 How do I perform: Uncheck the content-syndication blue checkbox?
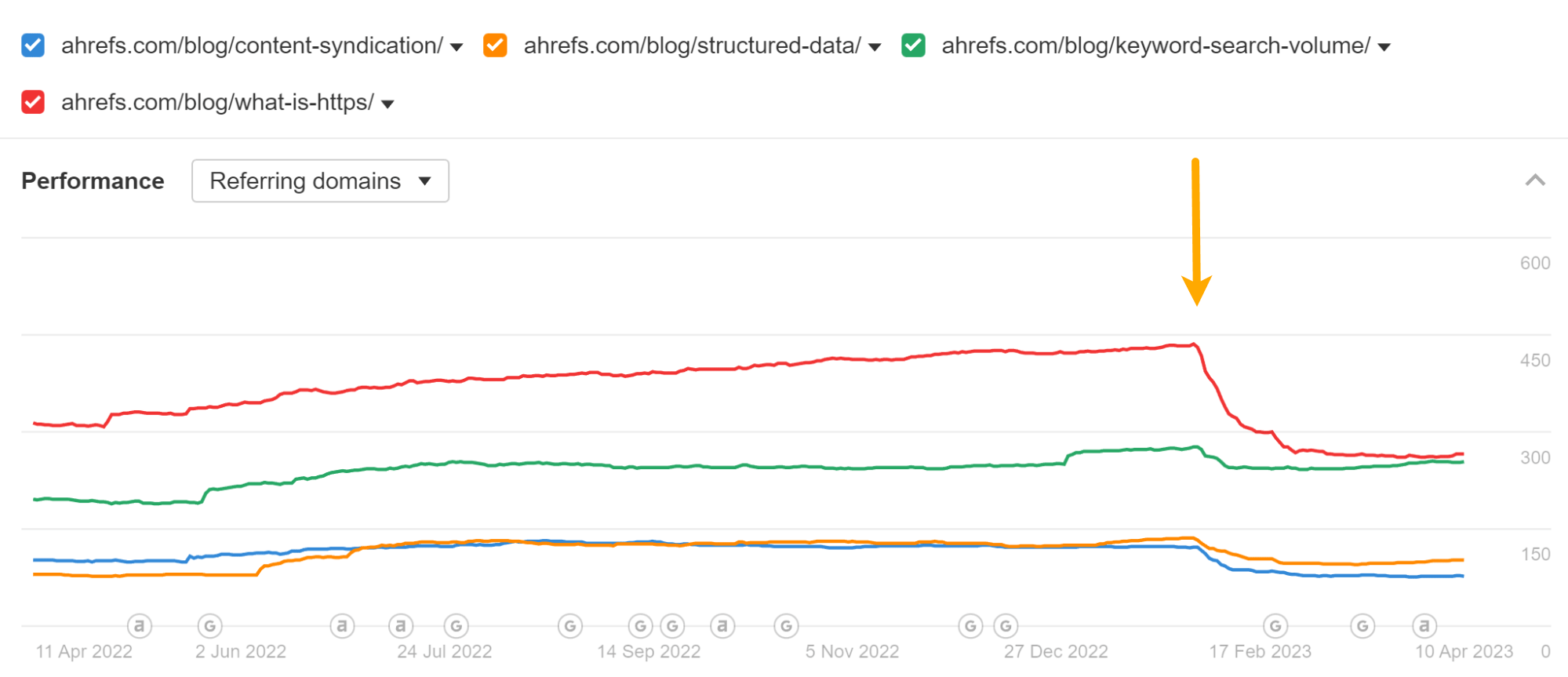(x=32, y=45)
